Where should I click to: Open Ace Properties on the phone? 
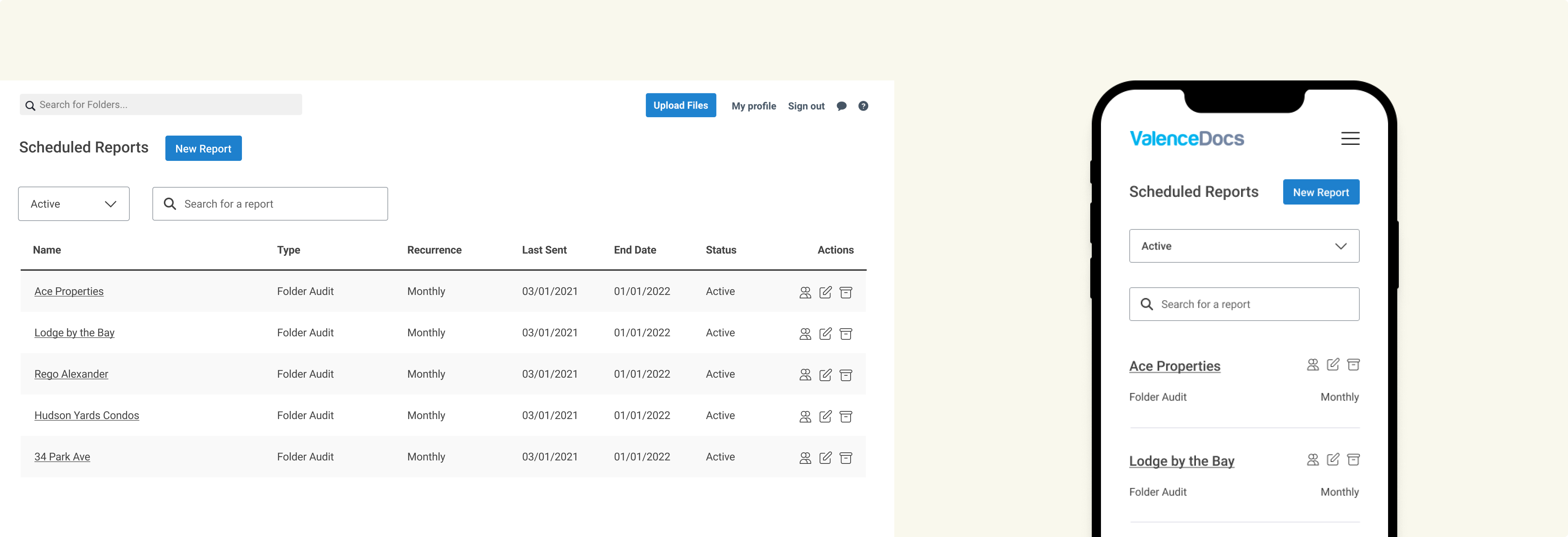coord(1175,366)
